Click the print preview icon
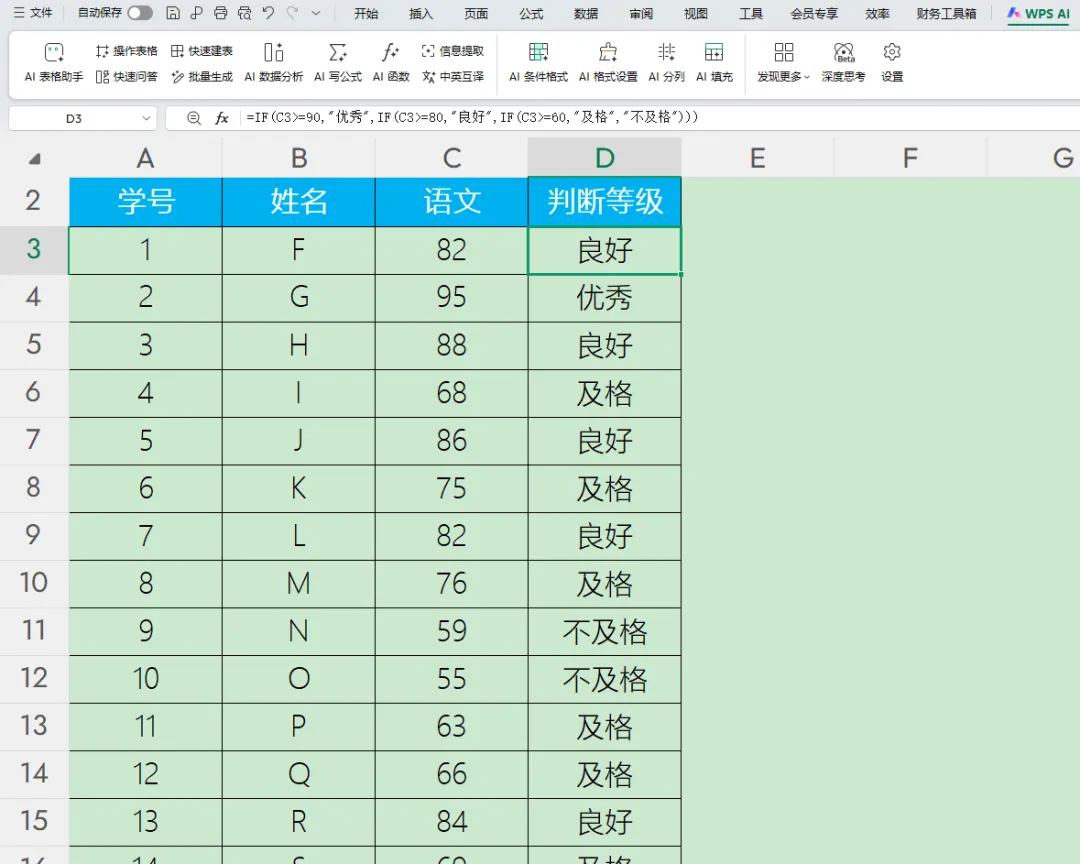 point(245,13)
